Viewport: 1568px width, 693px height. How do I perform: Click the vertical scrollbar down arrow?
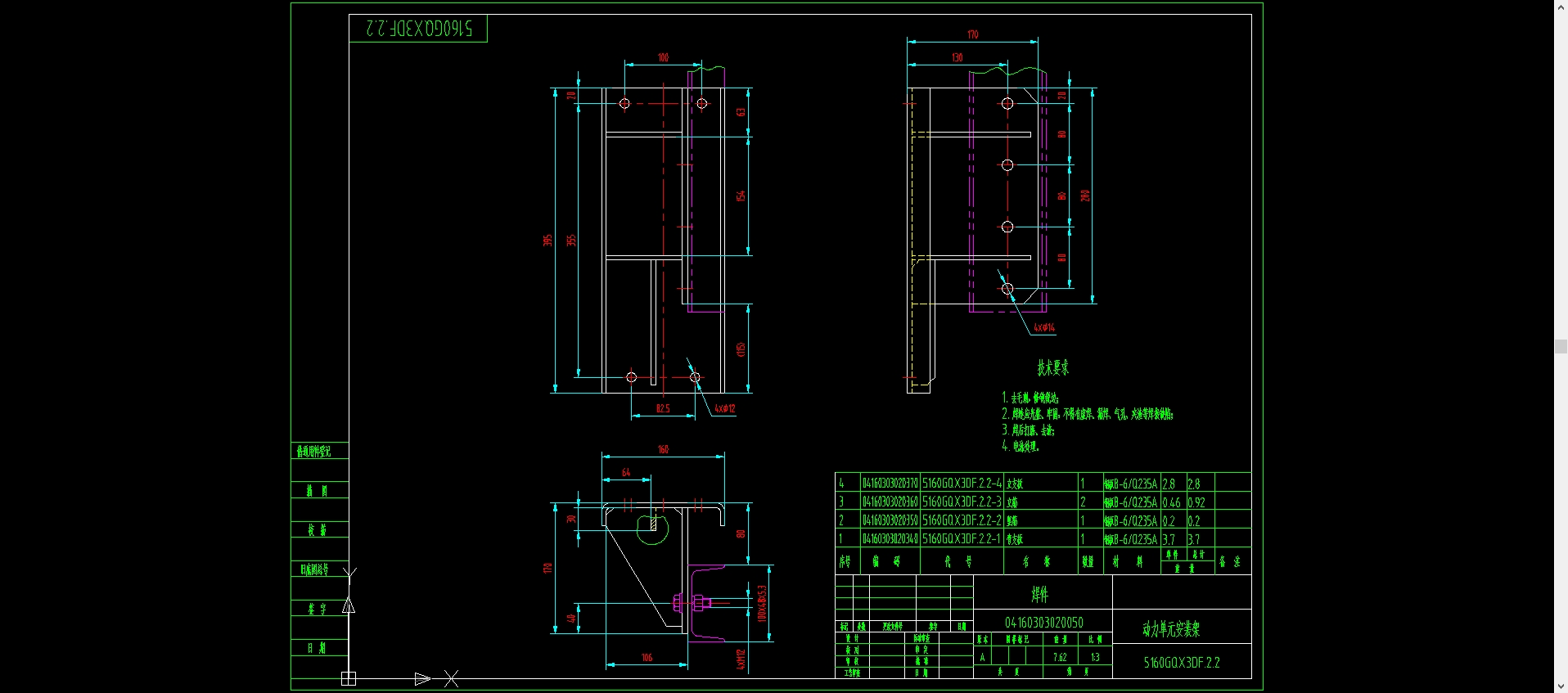pyautogui.click(x=1561, y=686)
